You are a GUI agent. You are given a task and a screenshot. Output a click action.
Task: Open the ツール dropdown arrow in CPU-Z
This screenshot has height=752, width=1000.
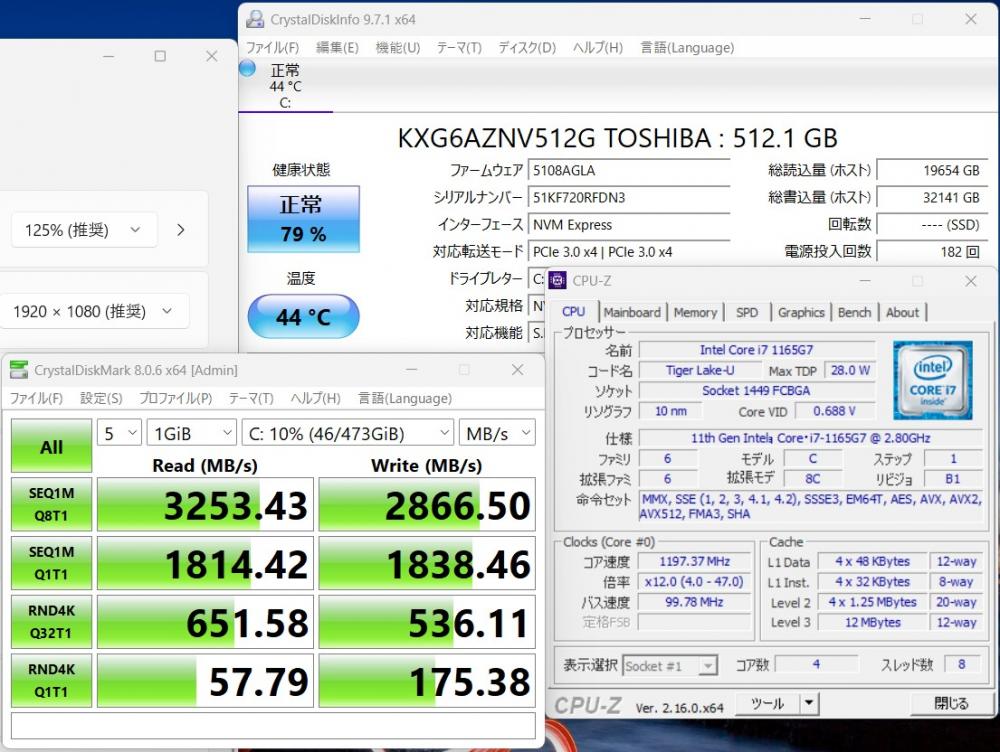point(809,703)
